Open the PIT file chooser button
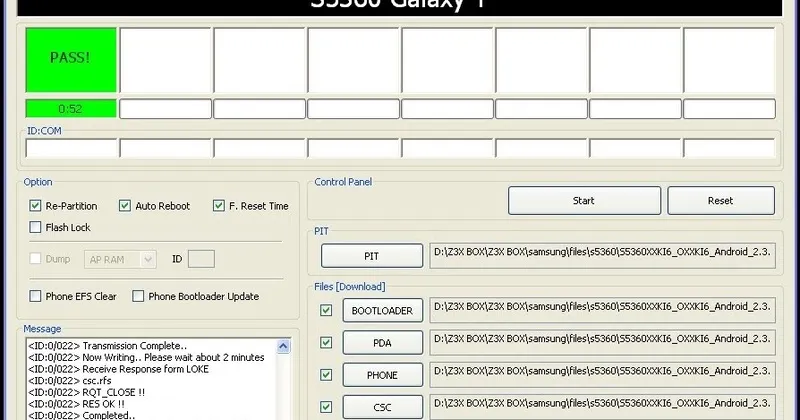The width and height of the screenshot is (800, 420). [372, 256]
